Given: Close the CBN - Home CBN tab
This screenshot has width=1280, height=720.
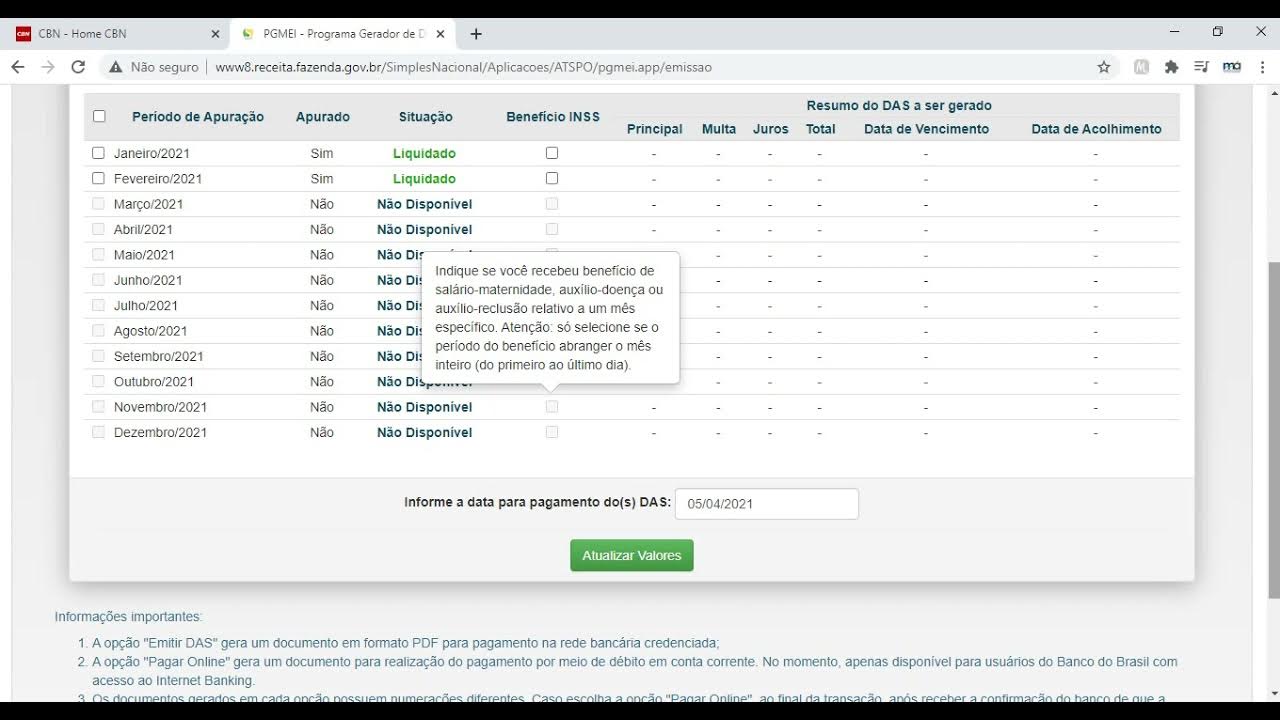Looking at the screenshot, I should (215, 34).
